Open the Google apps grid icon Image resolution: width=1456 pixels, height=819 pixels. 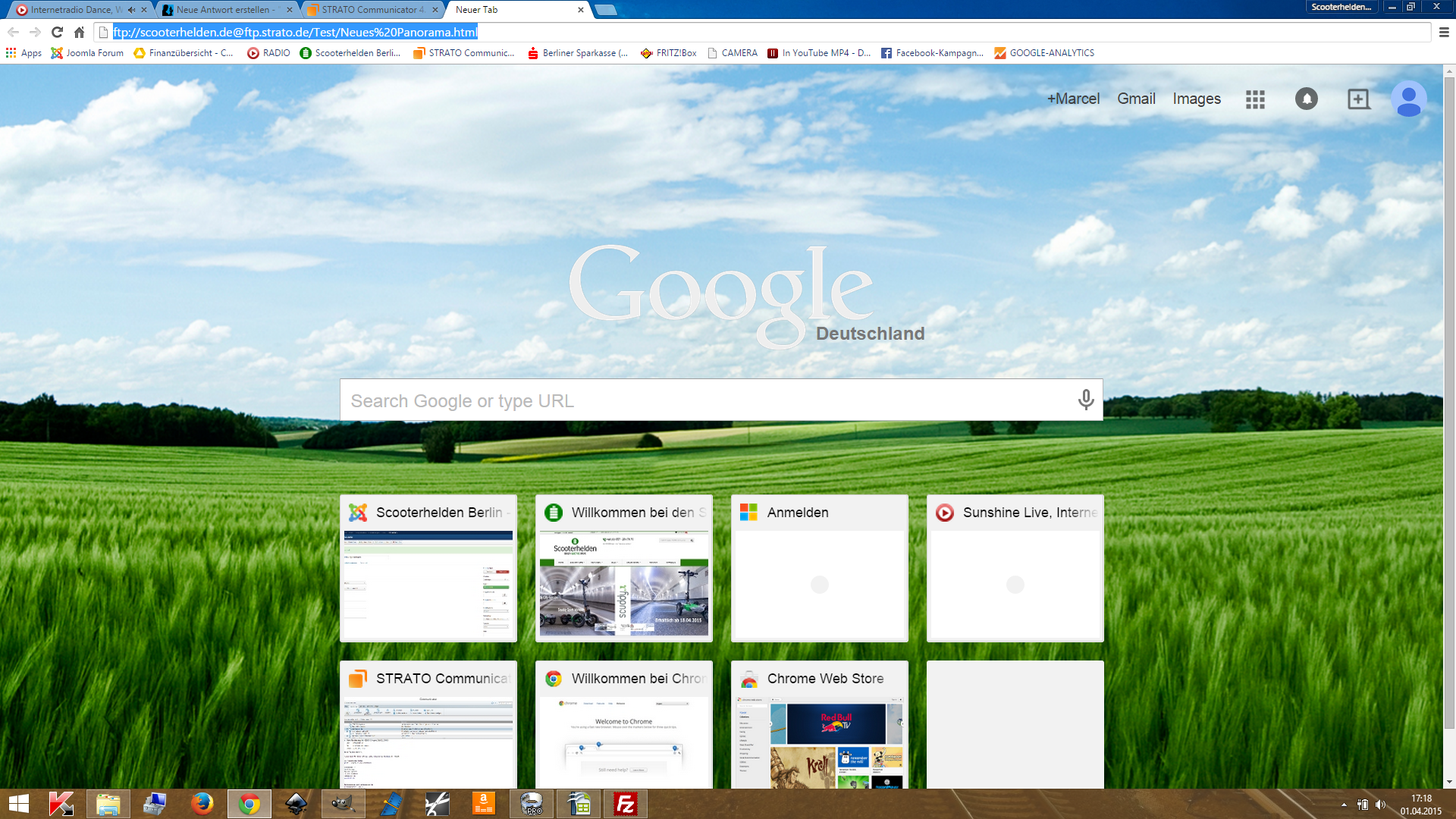pos(1255,99)
